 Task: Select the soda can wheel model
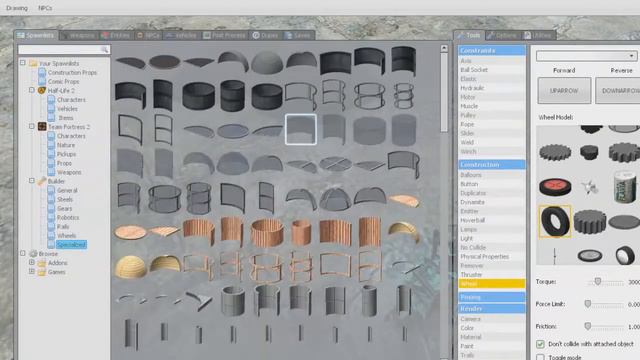[x=624, y=187]
